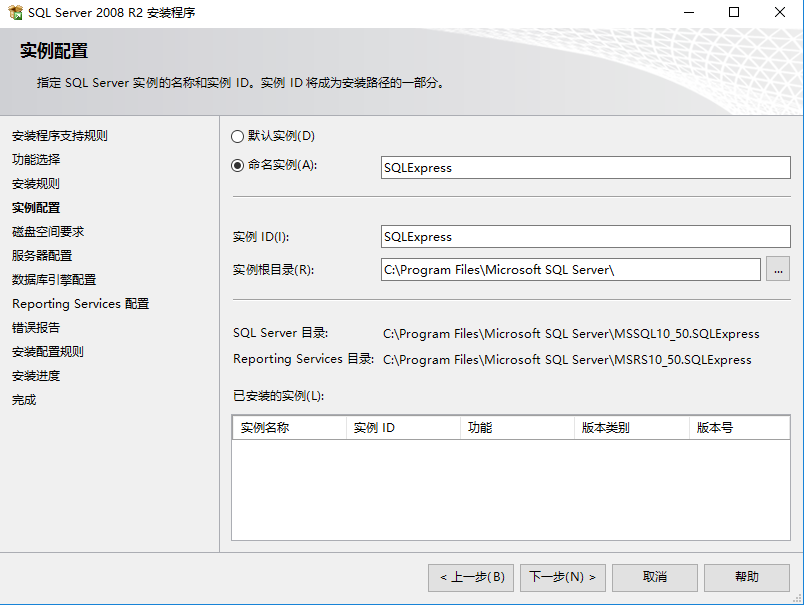Click the 已安装的实例(L) label
This screenshot has width=804, height=605.
click(278, 396)
